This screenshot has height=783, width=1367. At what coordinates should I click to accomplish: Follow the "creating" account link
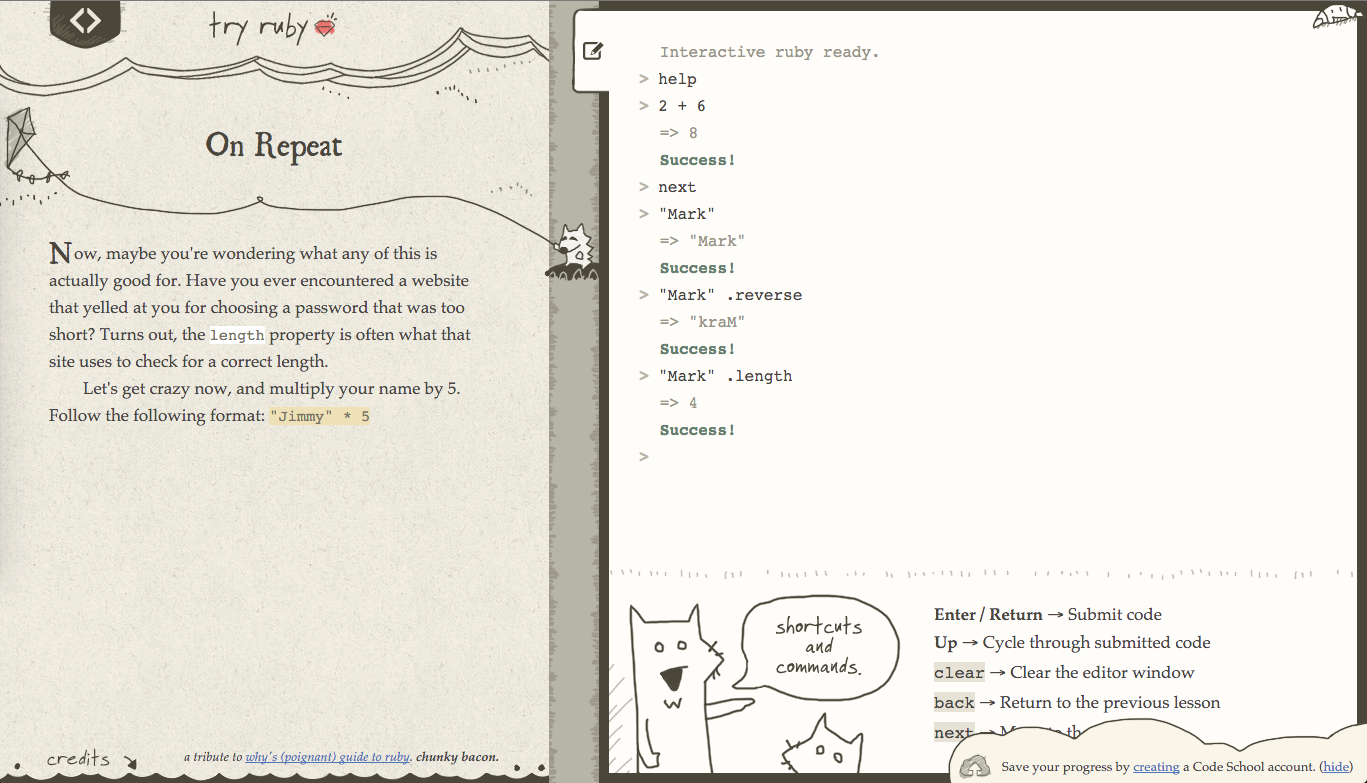(1156, 767)
